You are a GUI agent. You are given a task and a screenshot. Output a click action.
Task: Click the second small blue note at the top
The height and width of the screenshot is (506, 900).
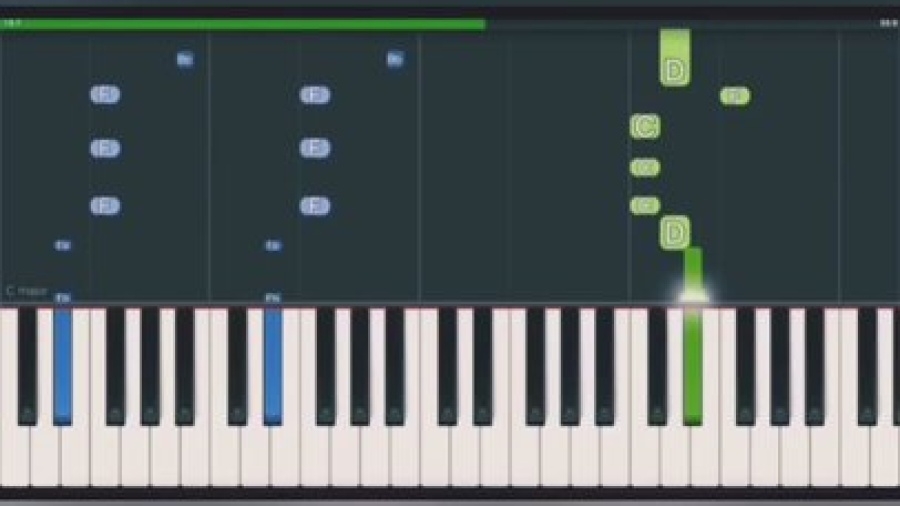pyautogui.click(x=395, y=59)
